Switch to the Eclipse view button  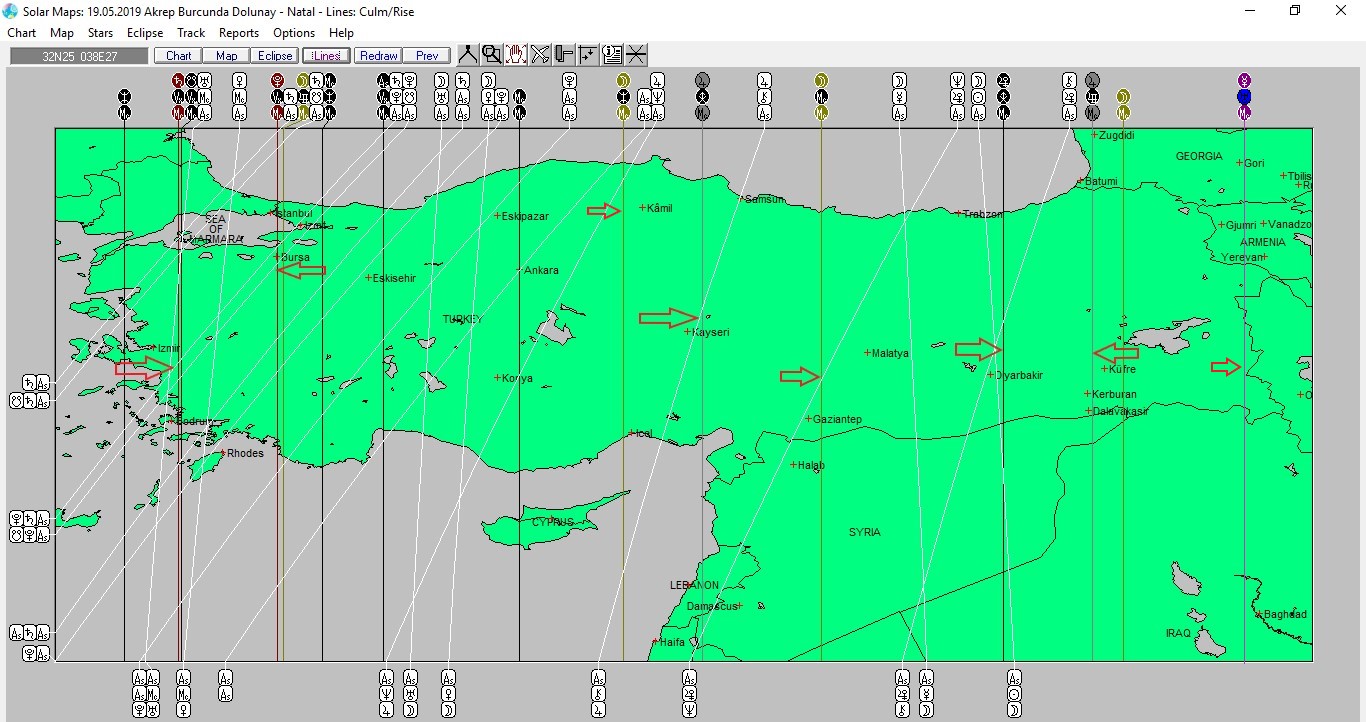pos(274,56)
